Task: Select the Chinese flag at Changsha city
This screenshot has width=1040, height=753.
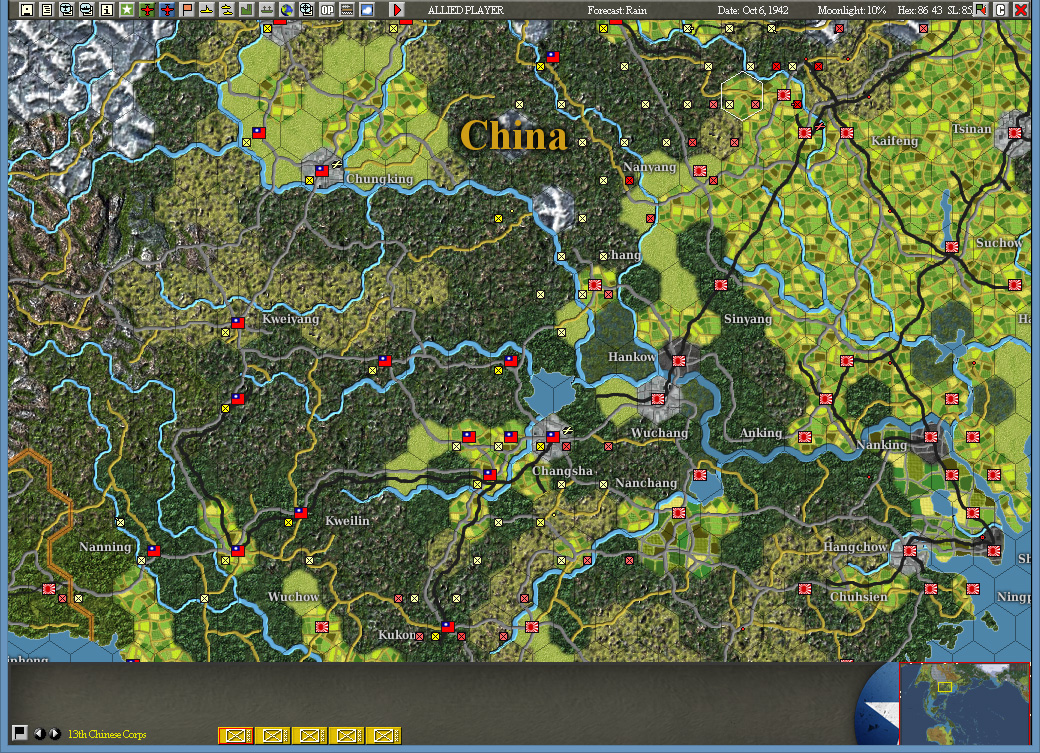Action: coord(552,437)
